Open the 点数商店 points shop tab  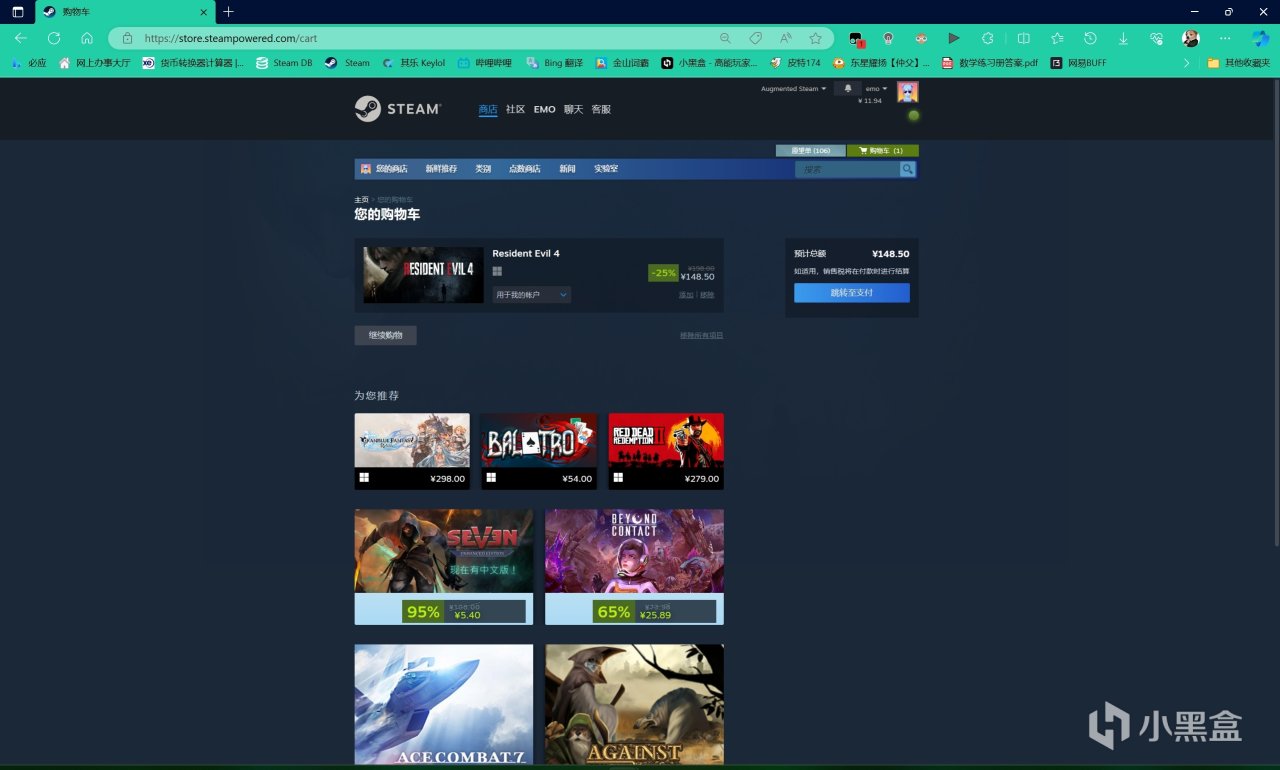(524, 169)
